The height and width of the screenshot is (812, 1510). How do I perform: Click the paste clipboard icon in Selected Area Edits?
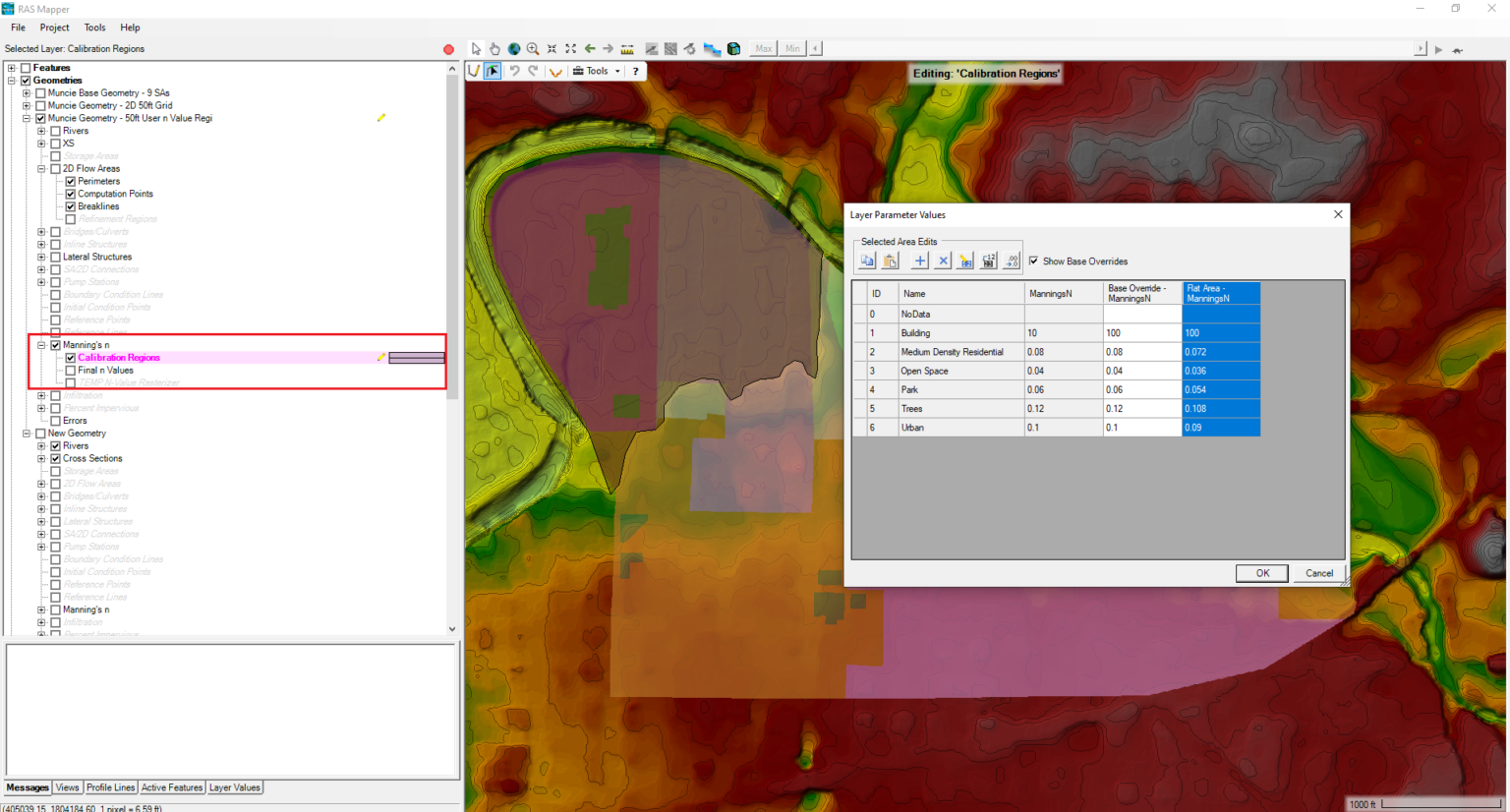[890, 261]
